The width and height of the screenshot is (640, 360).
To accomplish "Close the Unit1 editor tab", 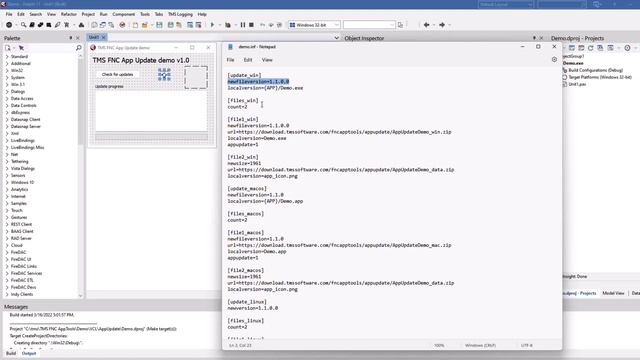I will pyautogui.click(x=104, y=37).
